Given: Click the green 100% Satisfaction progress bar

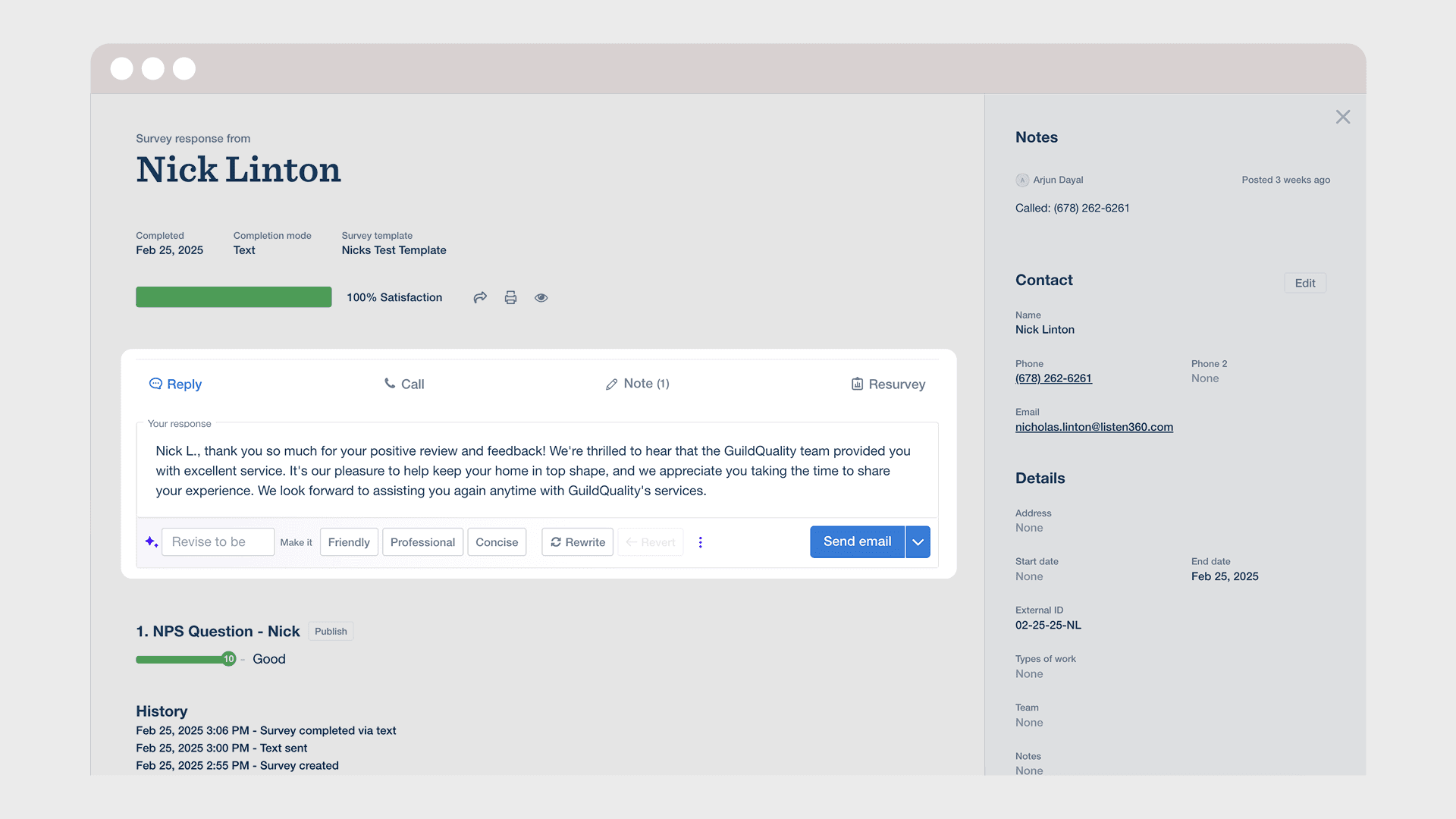Looking at the screenshot, I should point(234,297).
